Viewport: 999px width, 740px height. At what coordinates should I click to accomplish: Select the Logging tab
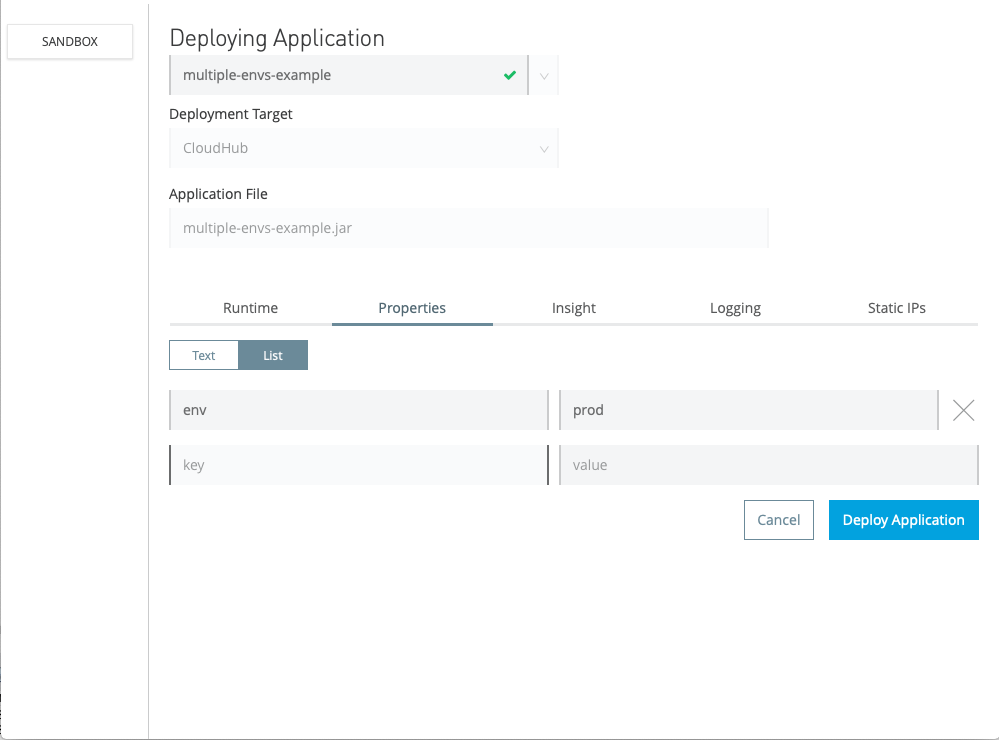click(x=735, y=308)
